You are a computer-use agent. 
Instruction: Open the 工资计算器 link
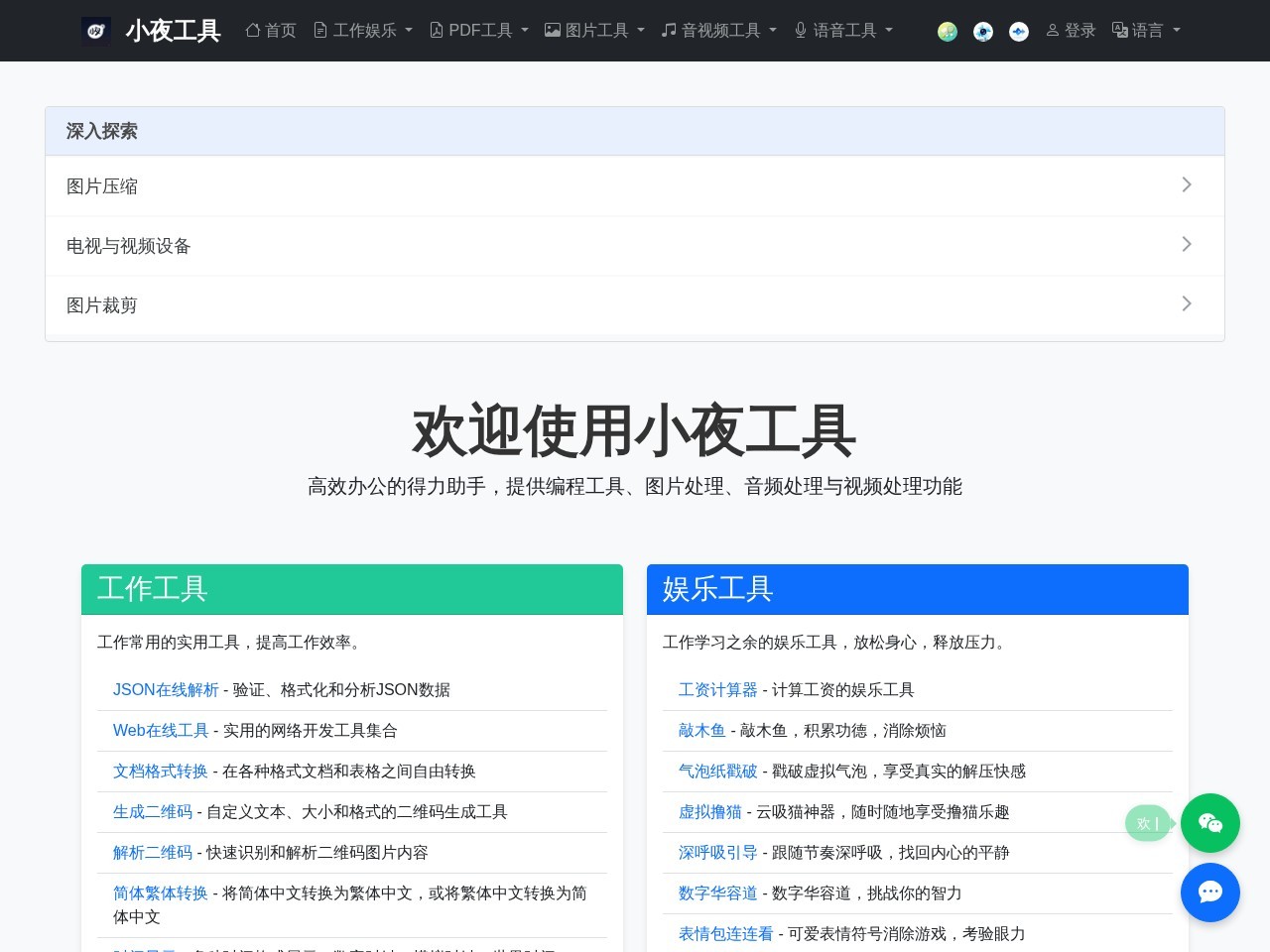coord(718,690)
